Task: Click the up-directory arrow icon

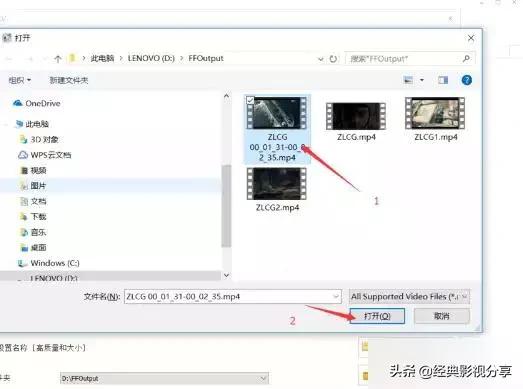Action: pos(58,59)
